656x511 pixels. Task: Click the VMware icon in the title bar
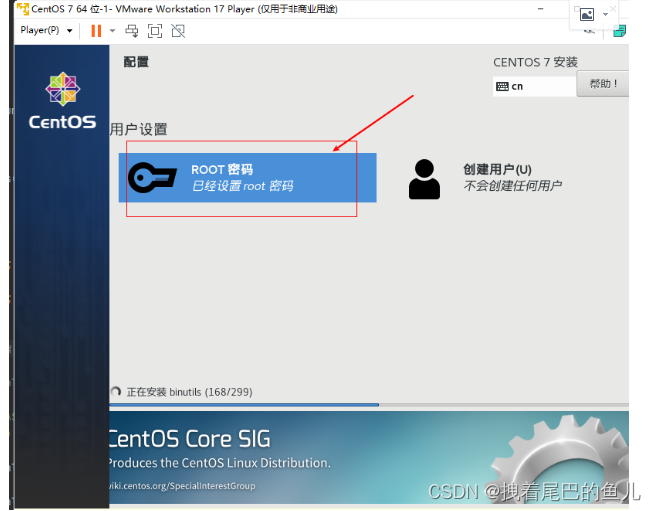[23, 8]
